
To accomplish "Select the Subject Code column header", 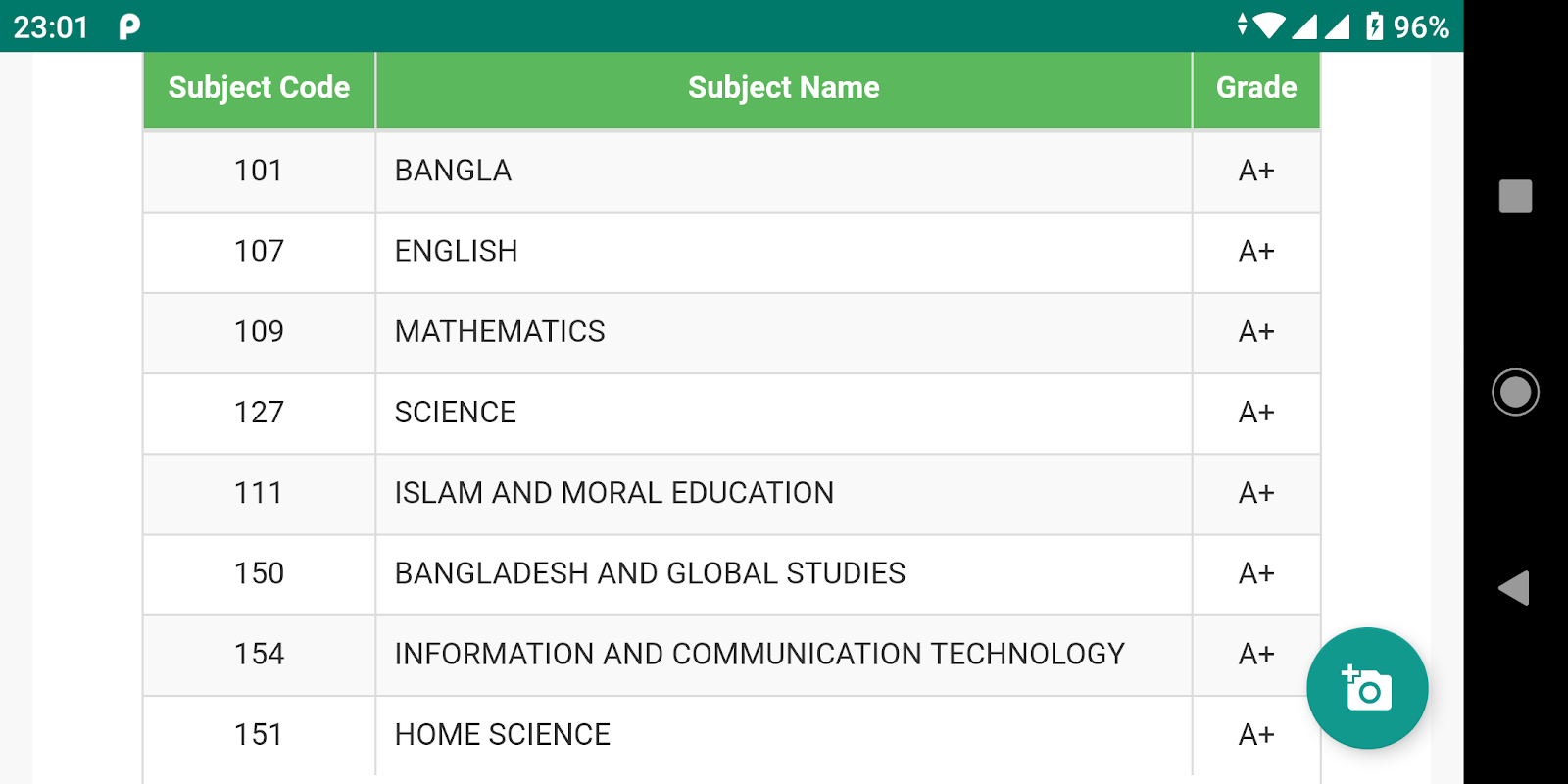I will click(259, 88).
